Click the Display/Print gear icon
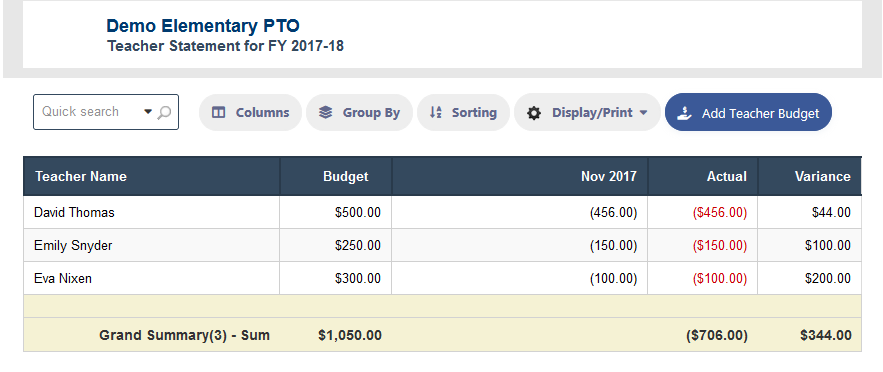 (x=534, y=113)
